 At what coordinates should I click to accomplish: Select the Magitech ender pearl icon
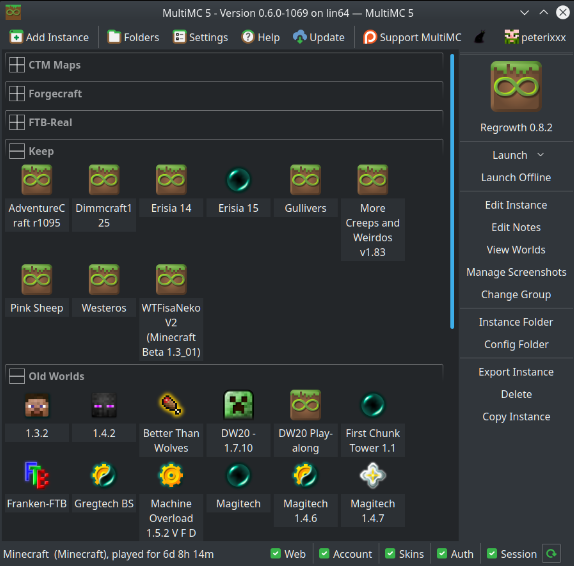(238, 475)
